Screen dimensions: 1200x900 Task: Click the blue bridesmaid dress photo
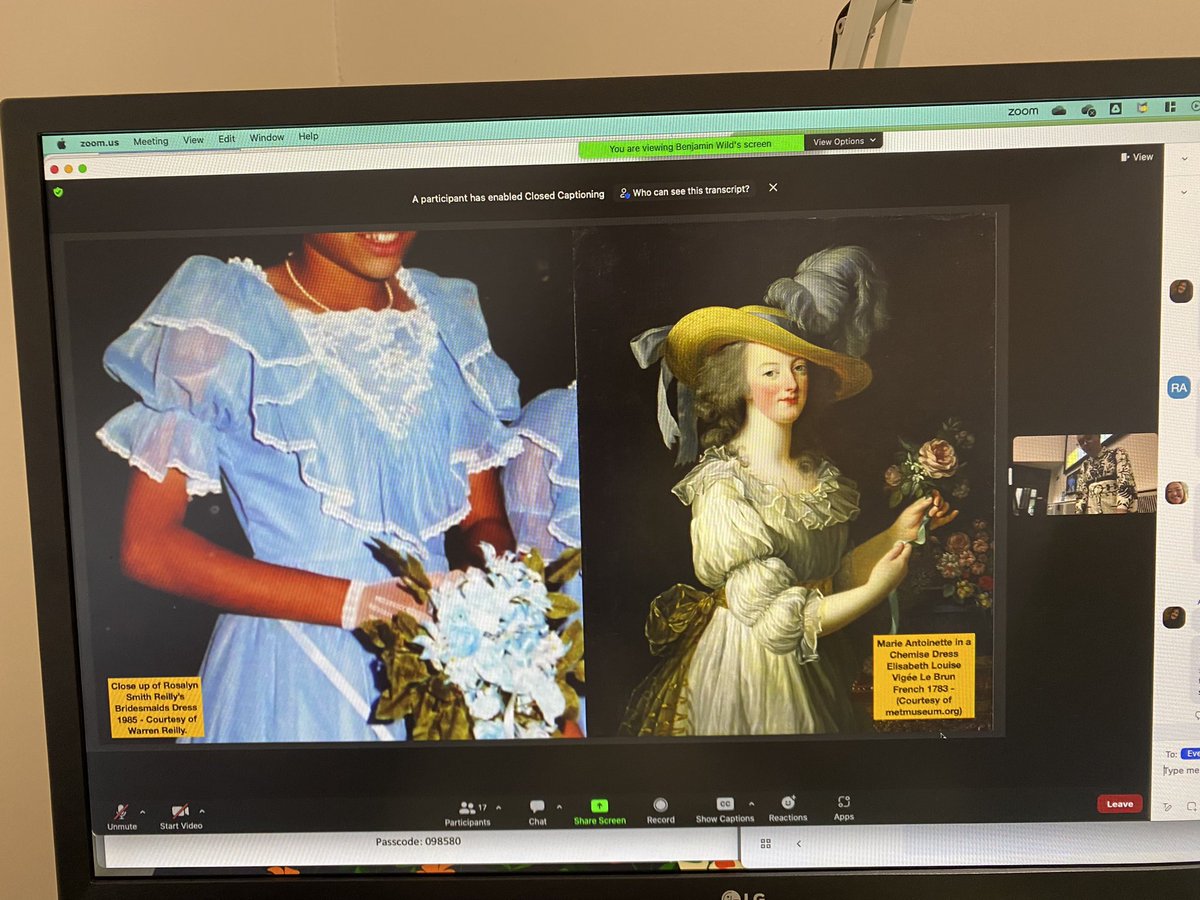point(323,487)
